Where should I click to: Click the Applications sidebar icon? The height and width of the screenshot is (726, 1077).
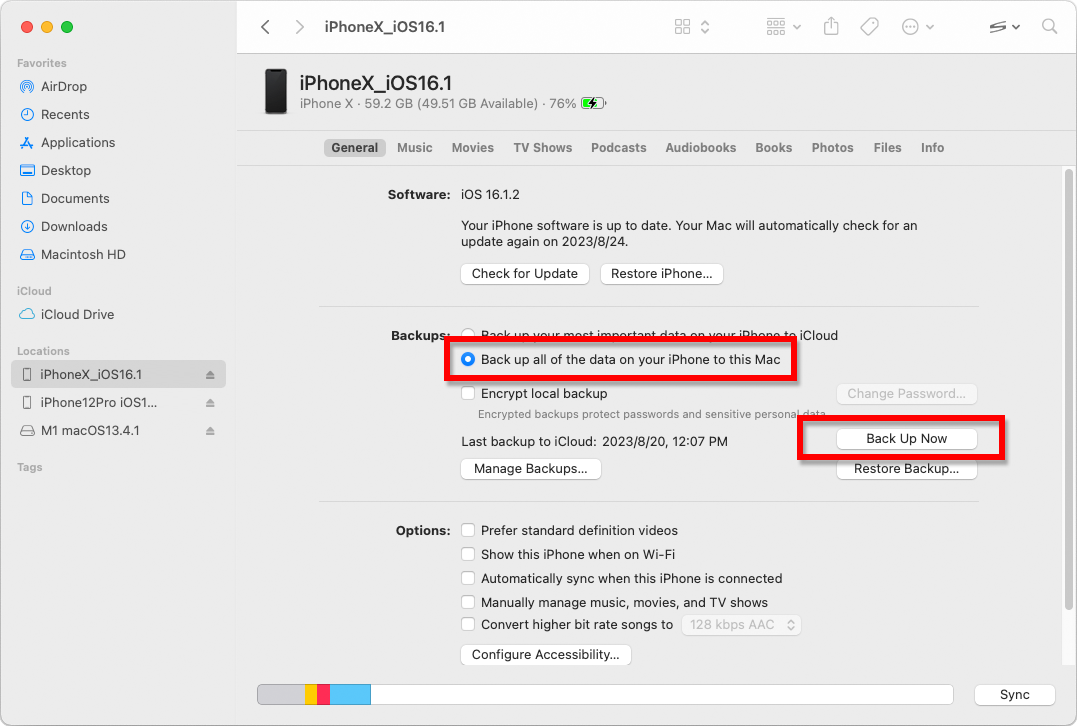pos(27,143)
